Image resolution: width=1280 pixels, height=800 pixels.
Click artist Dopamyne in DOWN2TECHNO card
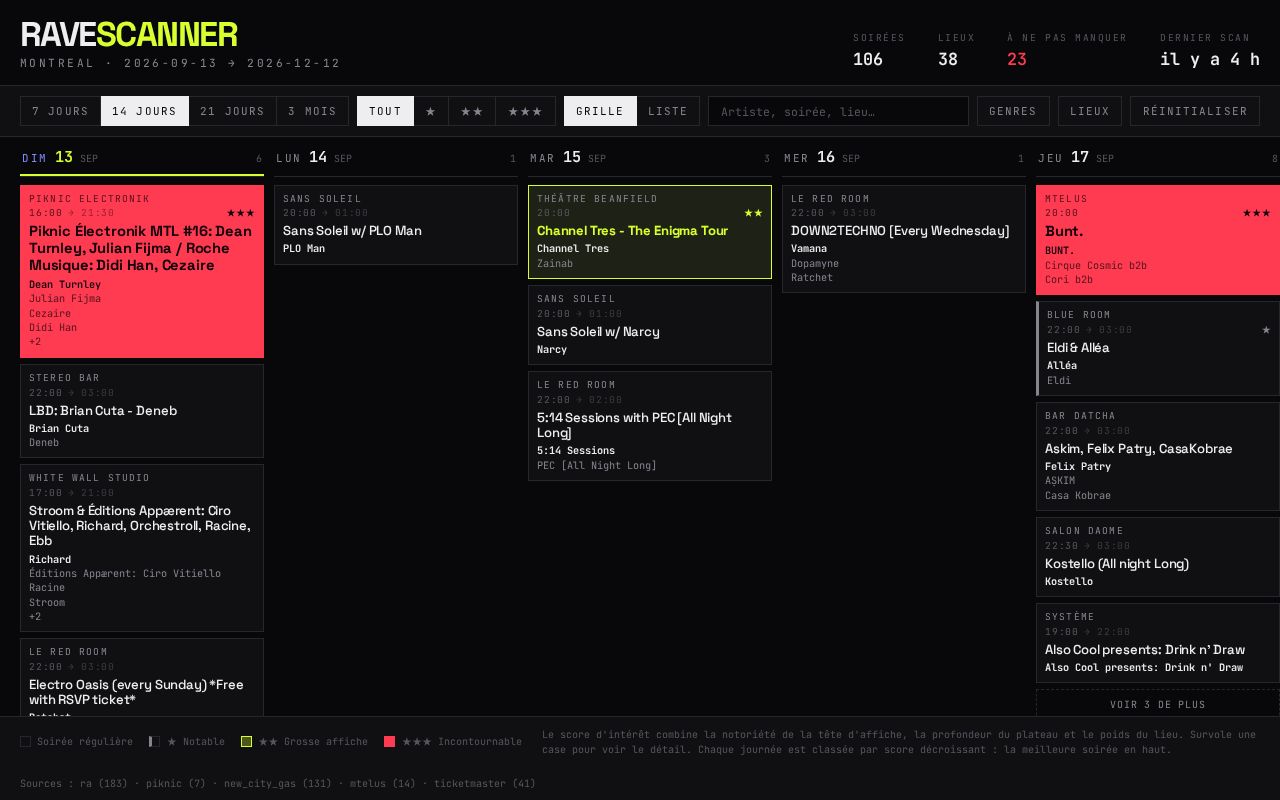[x=815, y=264]
